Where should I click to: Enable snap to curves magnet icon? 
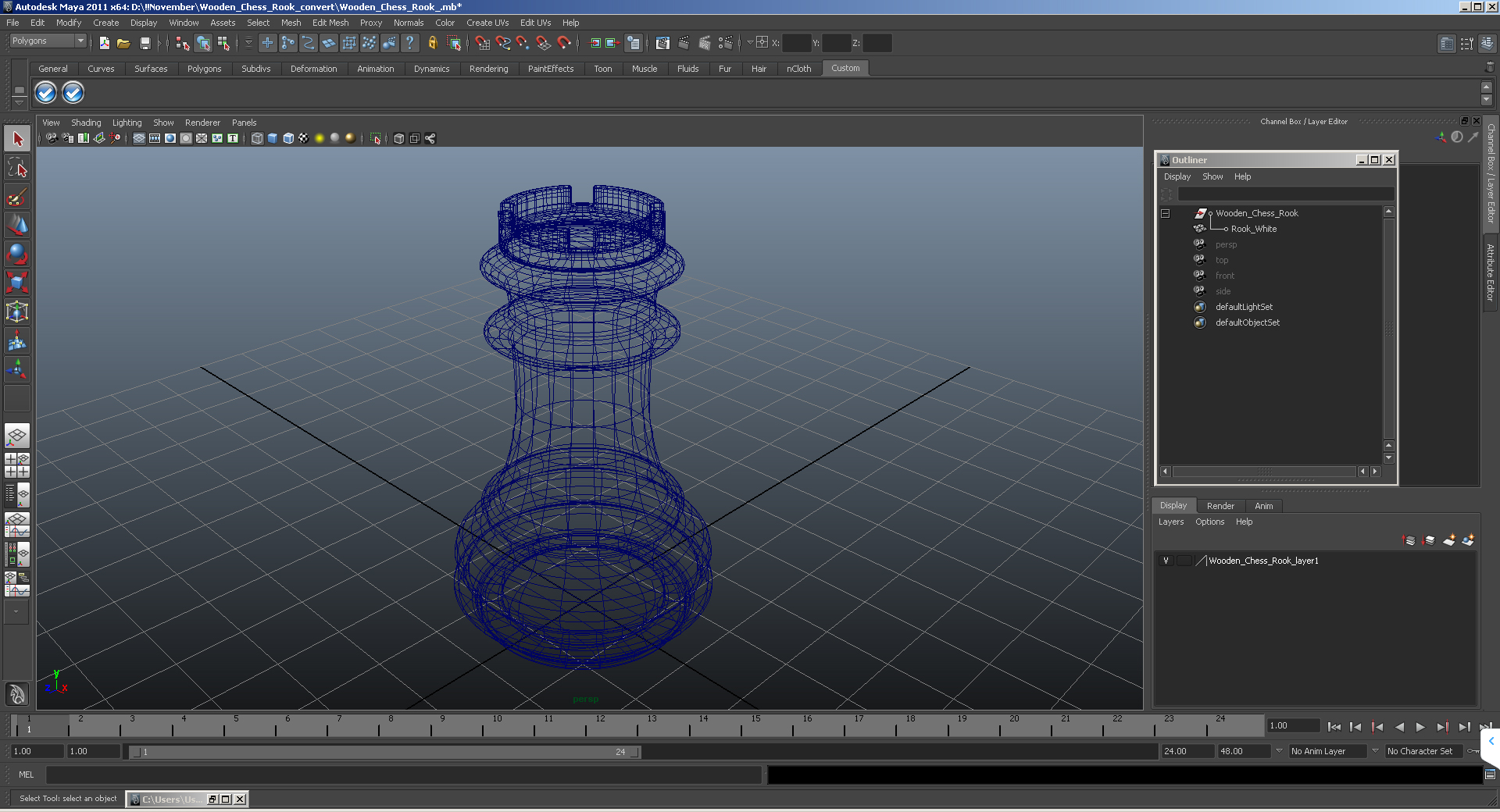pyautogui.click(x=503, y=43)
